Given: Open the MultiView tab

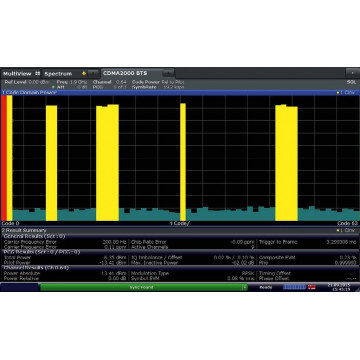Looking at the screenshot, I should click(21, 73).
